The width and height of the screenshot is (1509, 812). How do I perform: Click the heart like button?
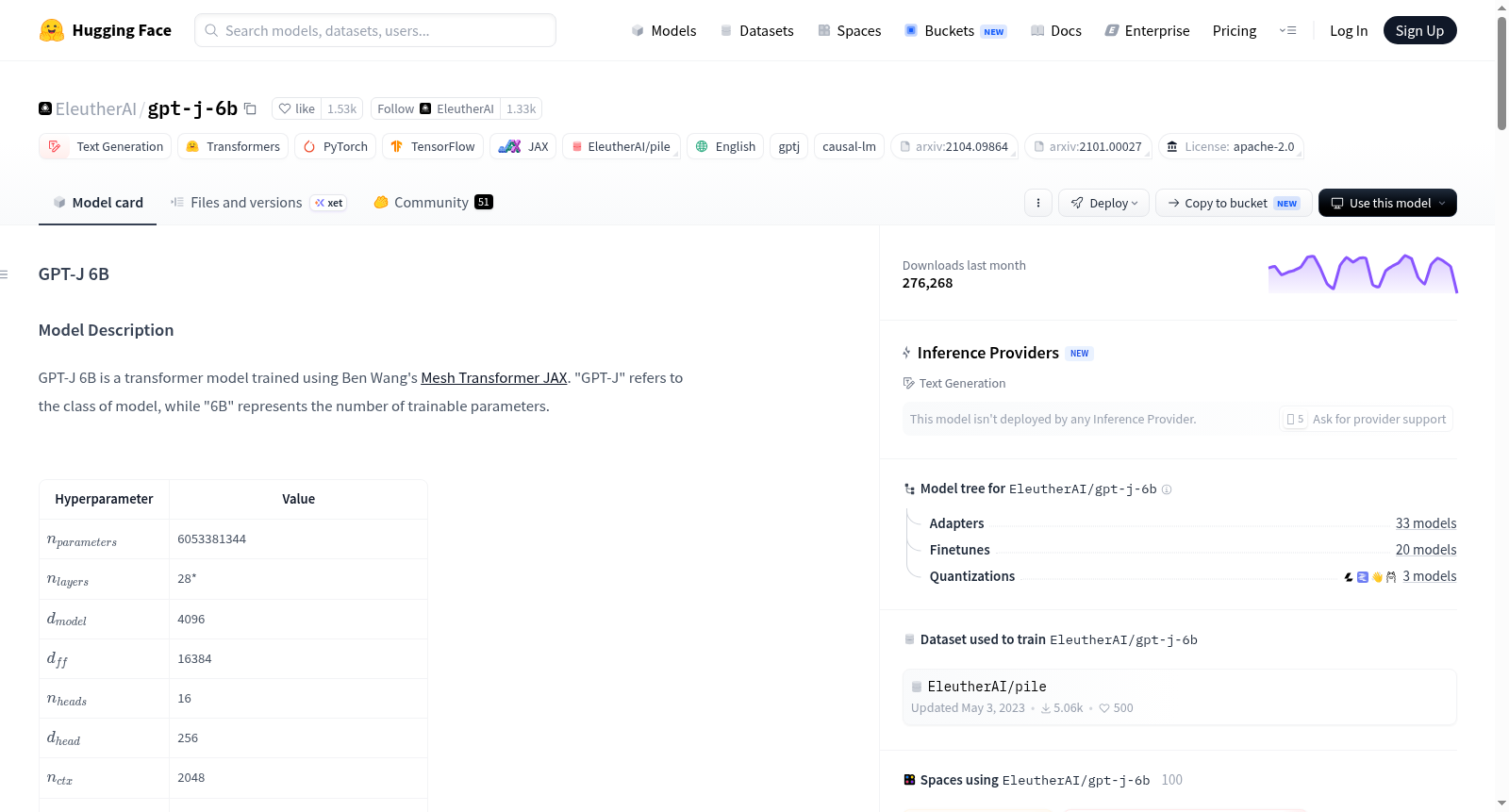tap(296, 108)
